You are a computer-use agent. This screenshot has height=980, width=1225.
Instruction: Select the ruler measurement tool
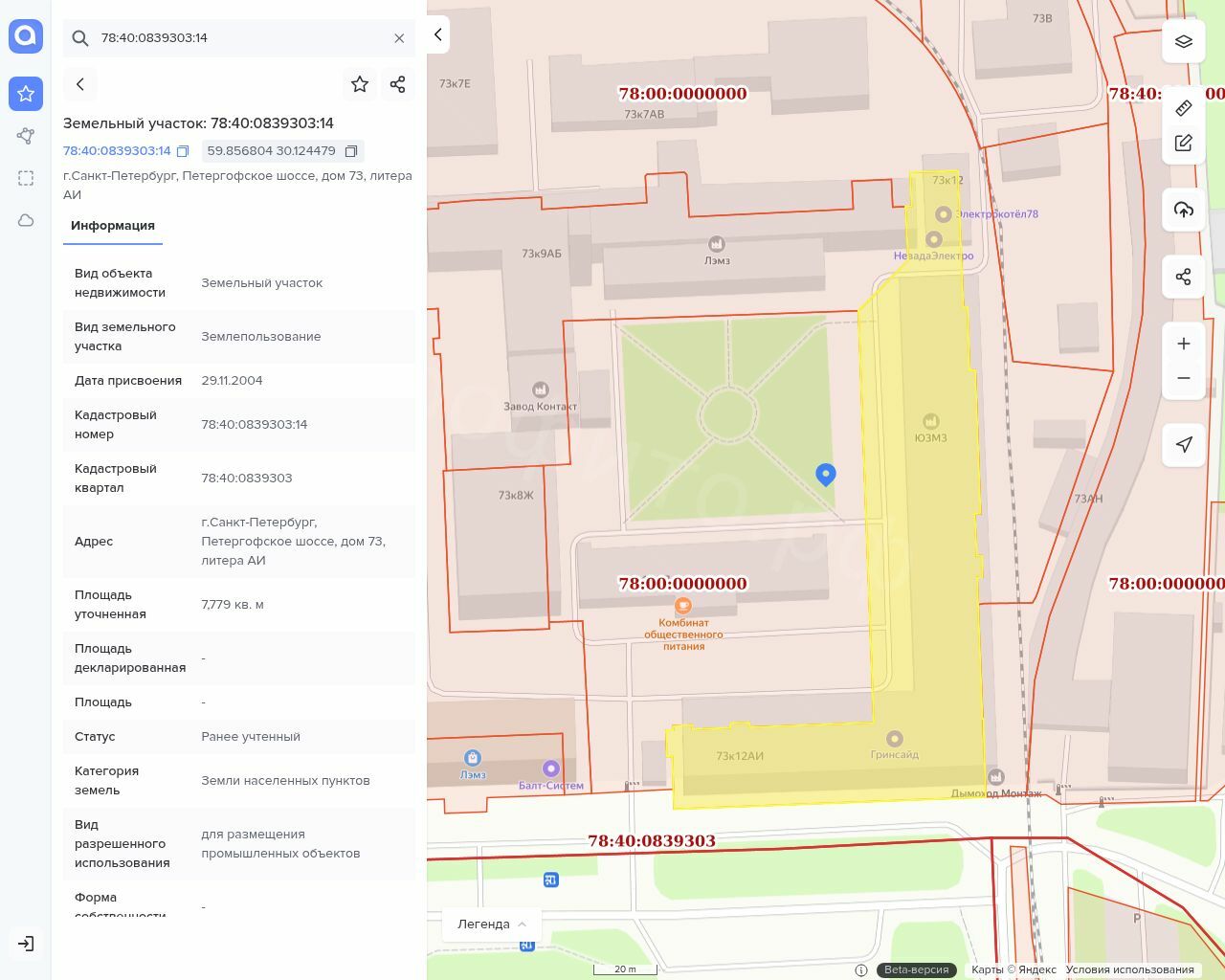1184,107
